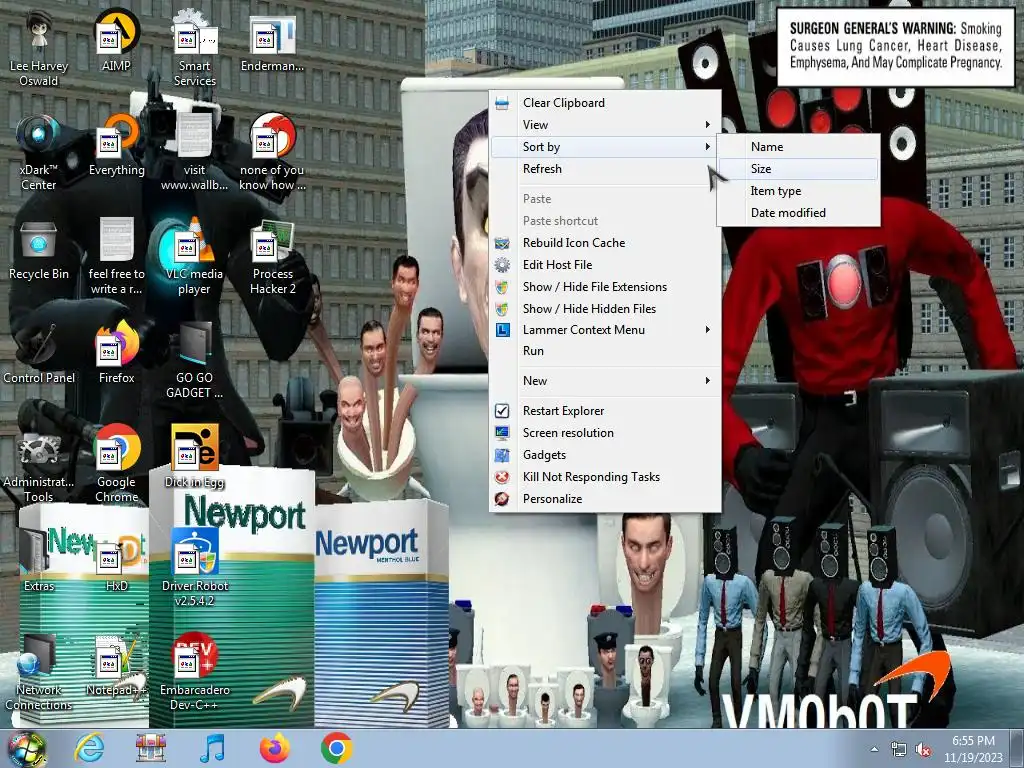Select the Notepad++ desktop shortcut
1024x768 pixels.
click(x=116, y=665)
